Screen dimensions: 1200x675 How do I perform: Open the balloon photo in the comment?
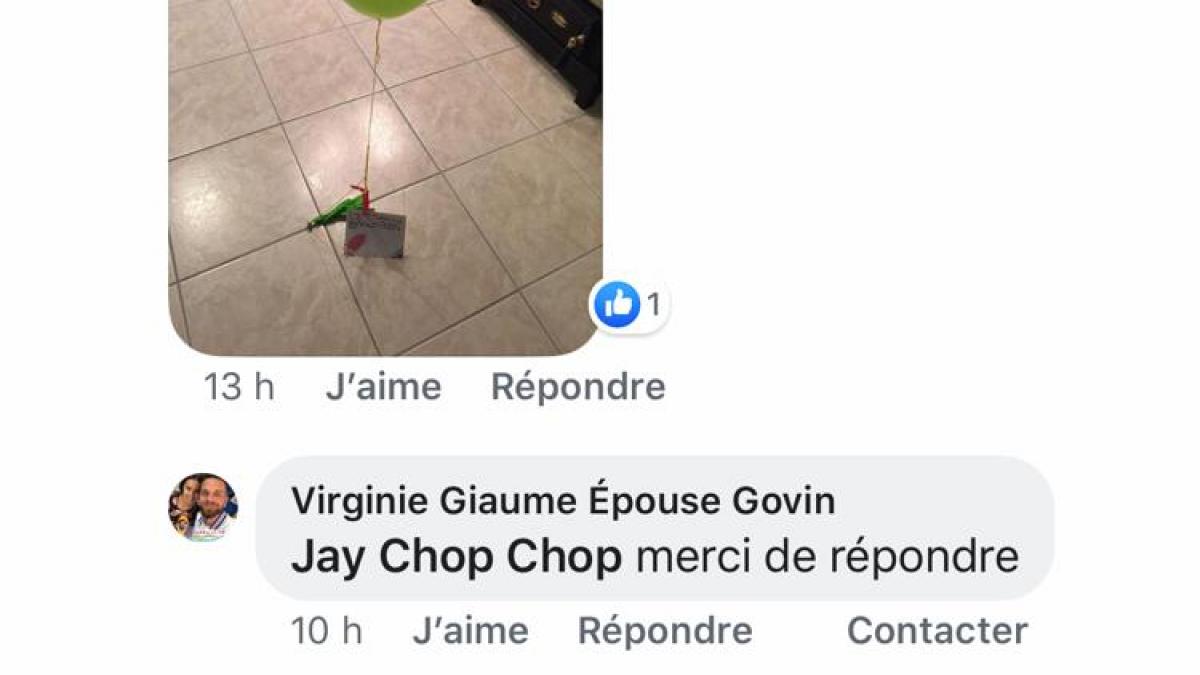click(385, 178)
